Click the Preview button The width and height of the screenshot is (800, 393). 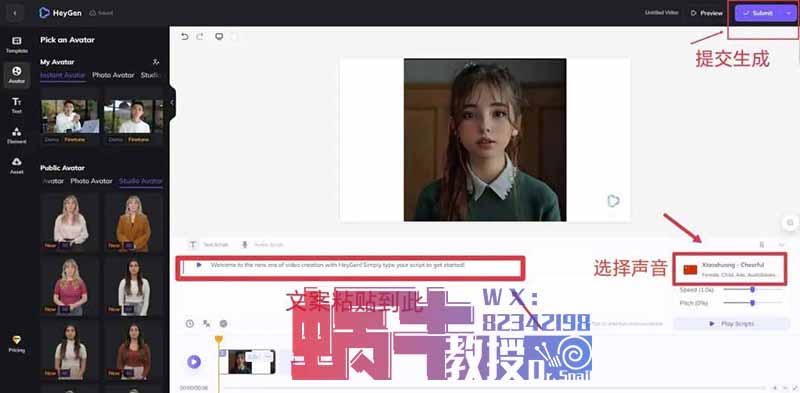(707, 13)
